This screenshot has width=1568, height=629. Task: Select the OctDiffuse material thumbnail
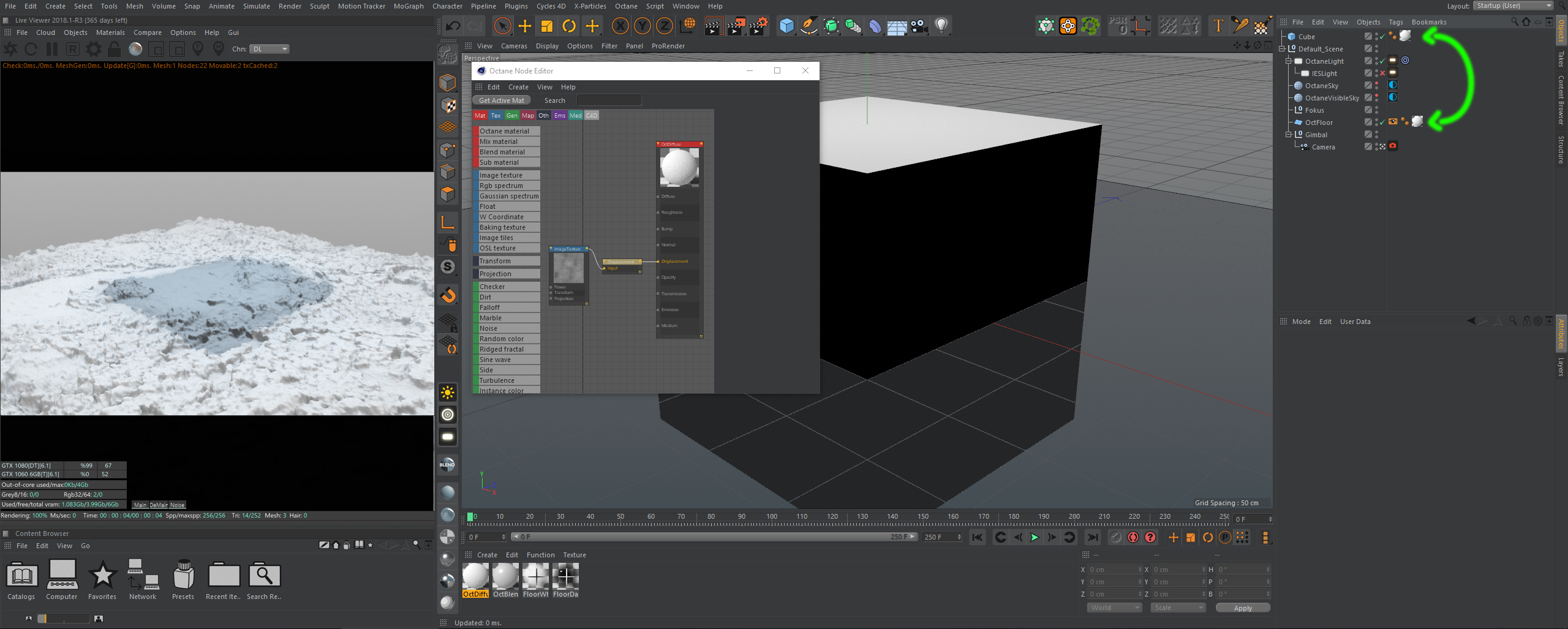click(475, 576)
